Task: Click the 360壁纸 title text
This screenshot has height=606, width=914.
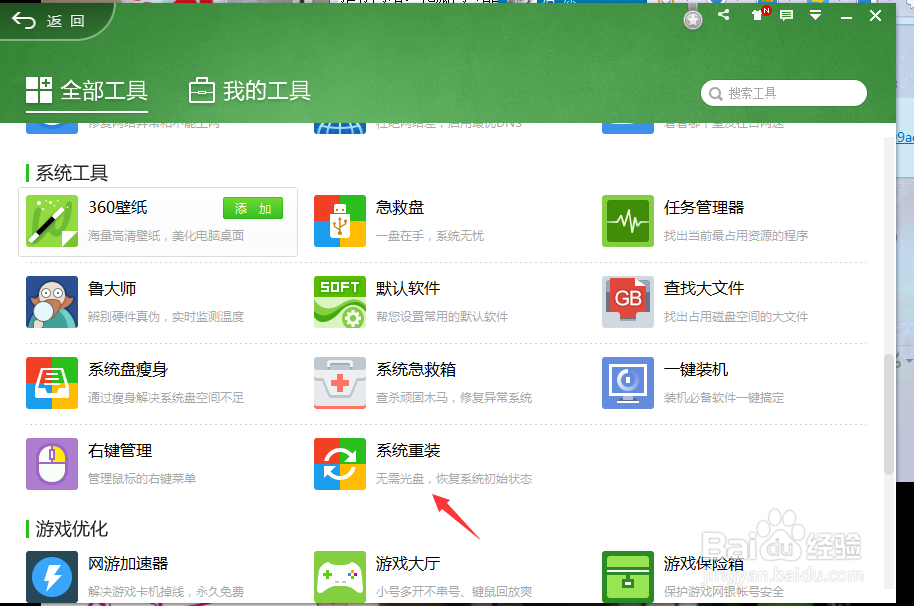Action: coord(118,207)
